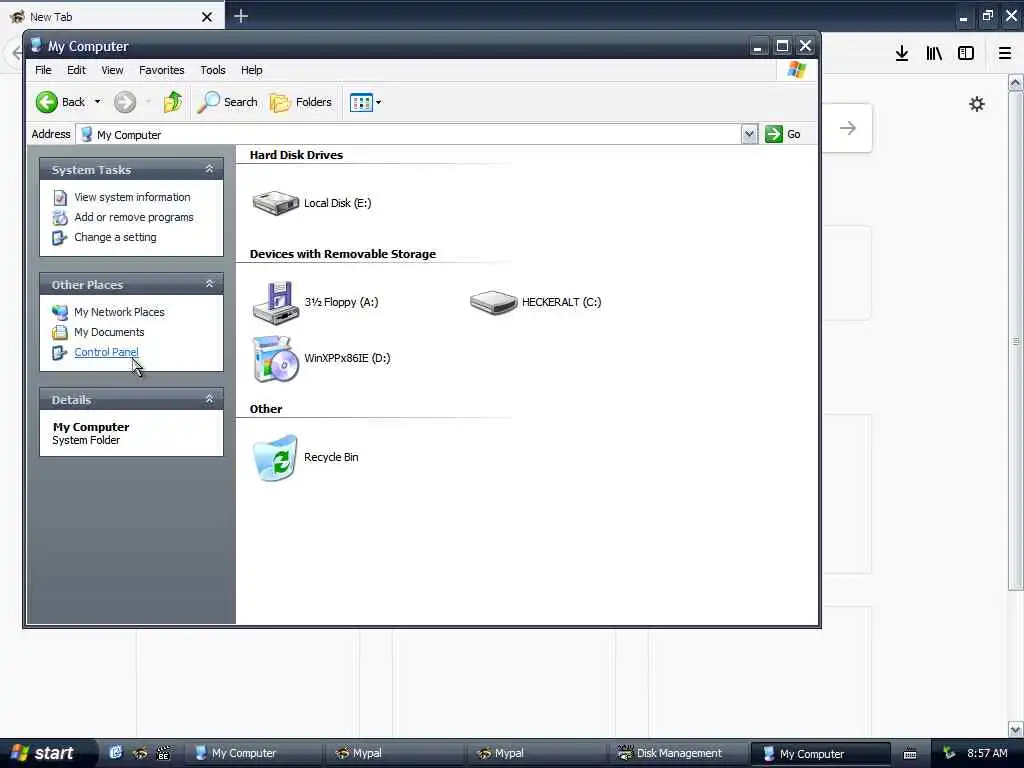Open Search in the toolbar
Image resolution: width=1024 pixels, height=768 pixels.
tap(227, 102)
